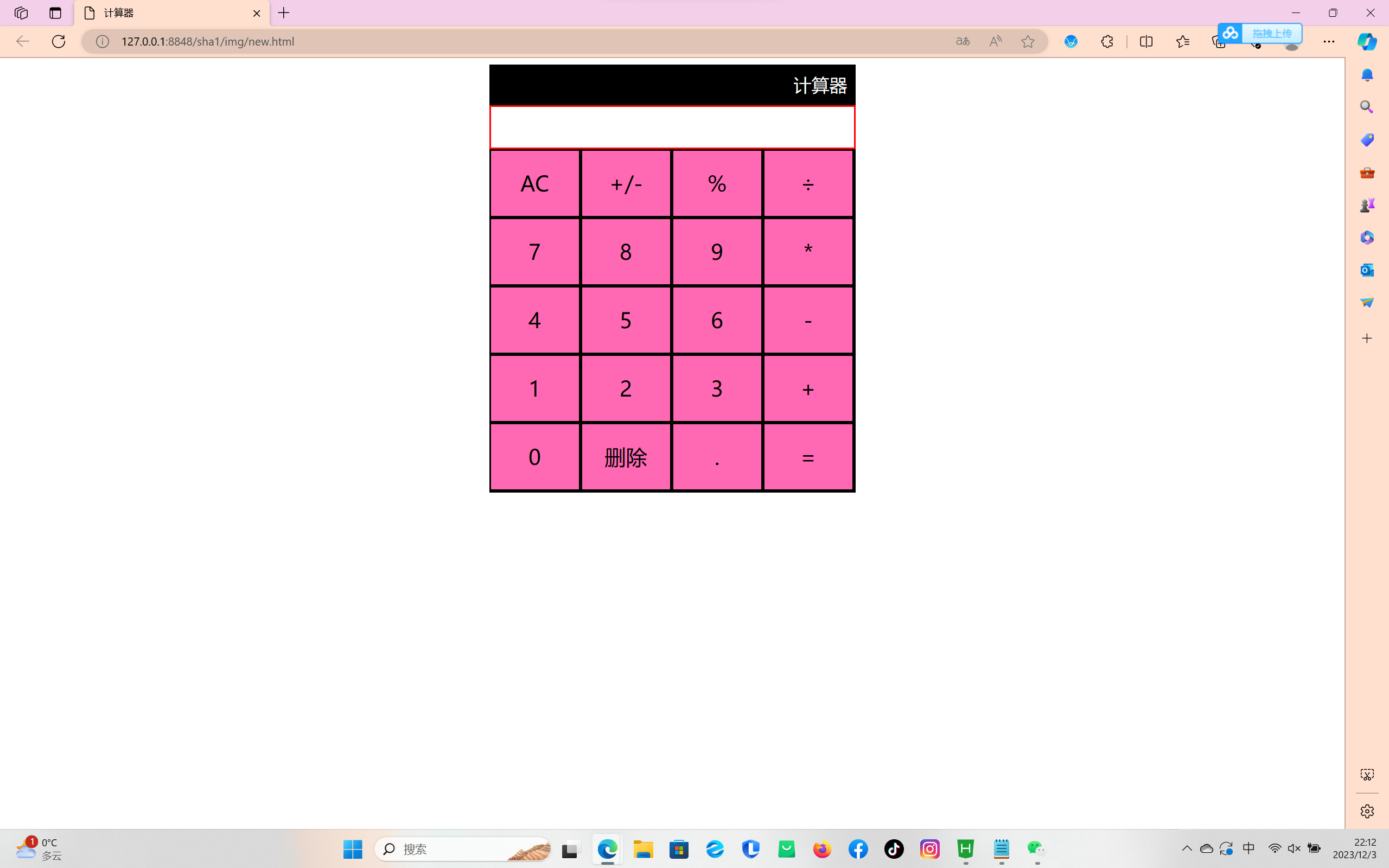Open browser Extensions puzzle icon
1389x868 pixels.
click(1107, 41)
